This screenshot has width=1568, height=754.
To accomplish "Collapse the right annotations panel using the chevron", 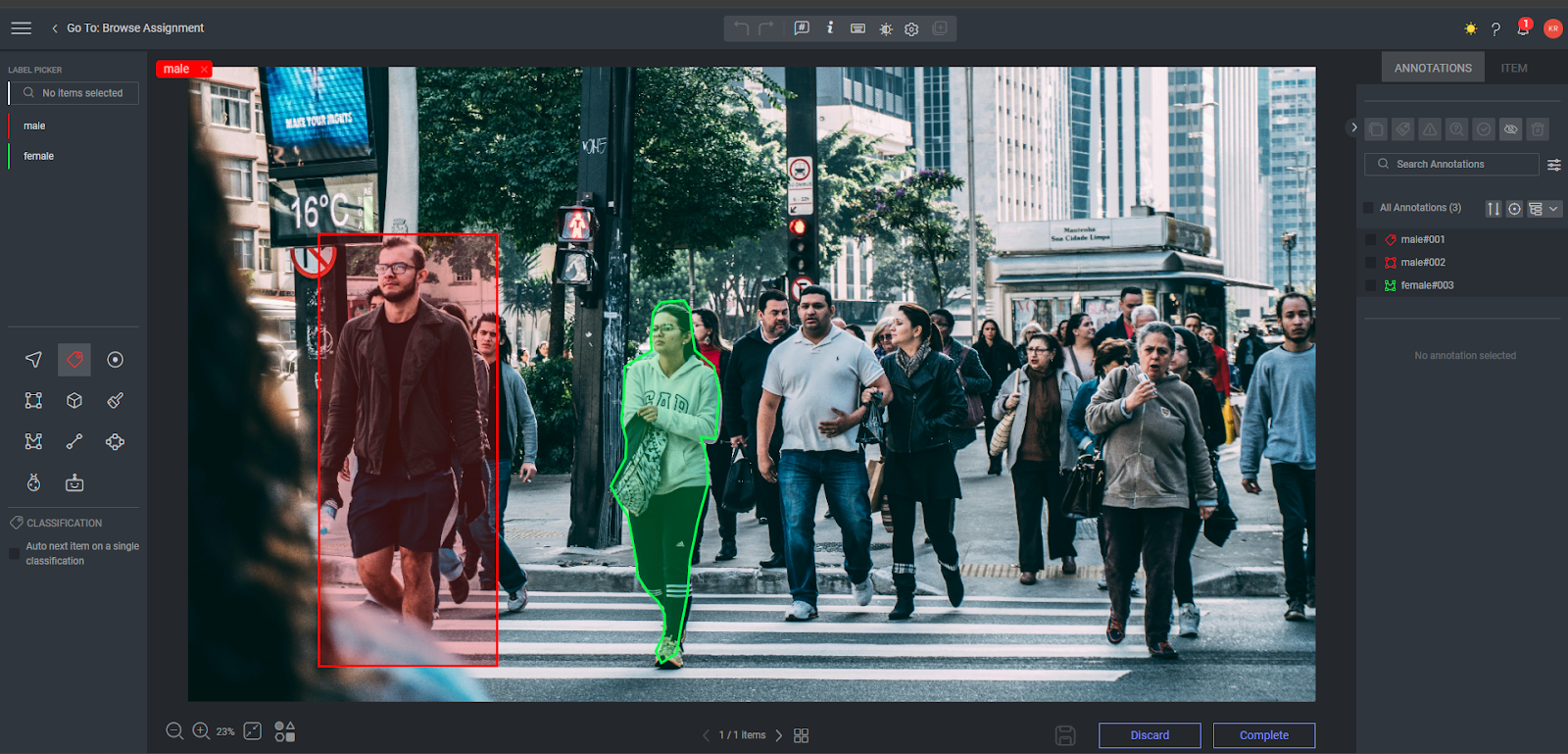I will (1353, 127).
